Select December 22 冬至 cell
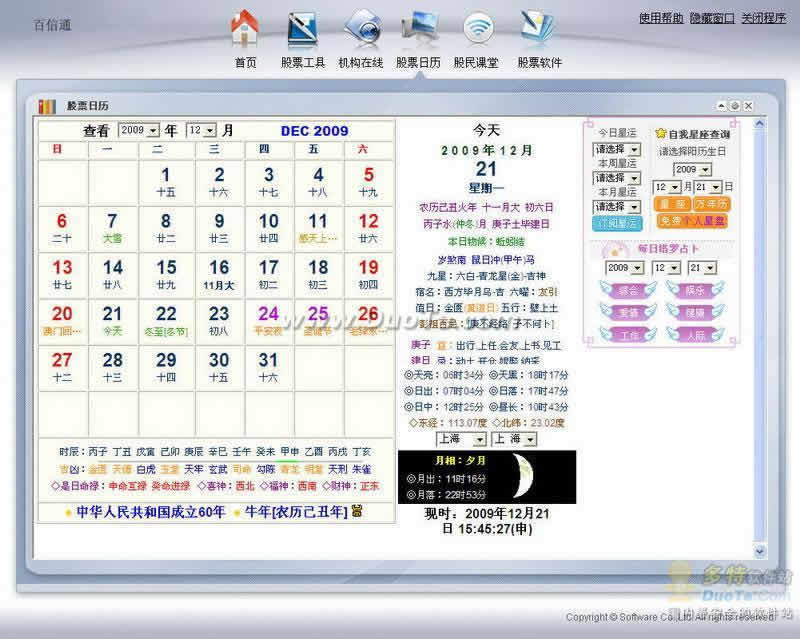 coord(166,321)
